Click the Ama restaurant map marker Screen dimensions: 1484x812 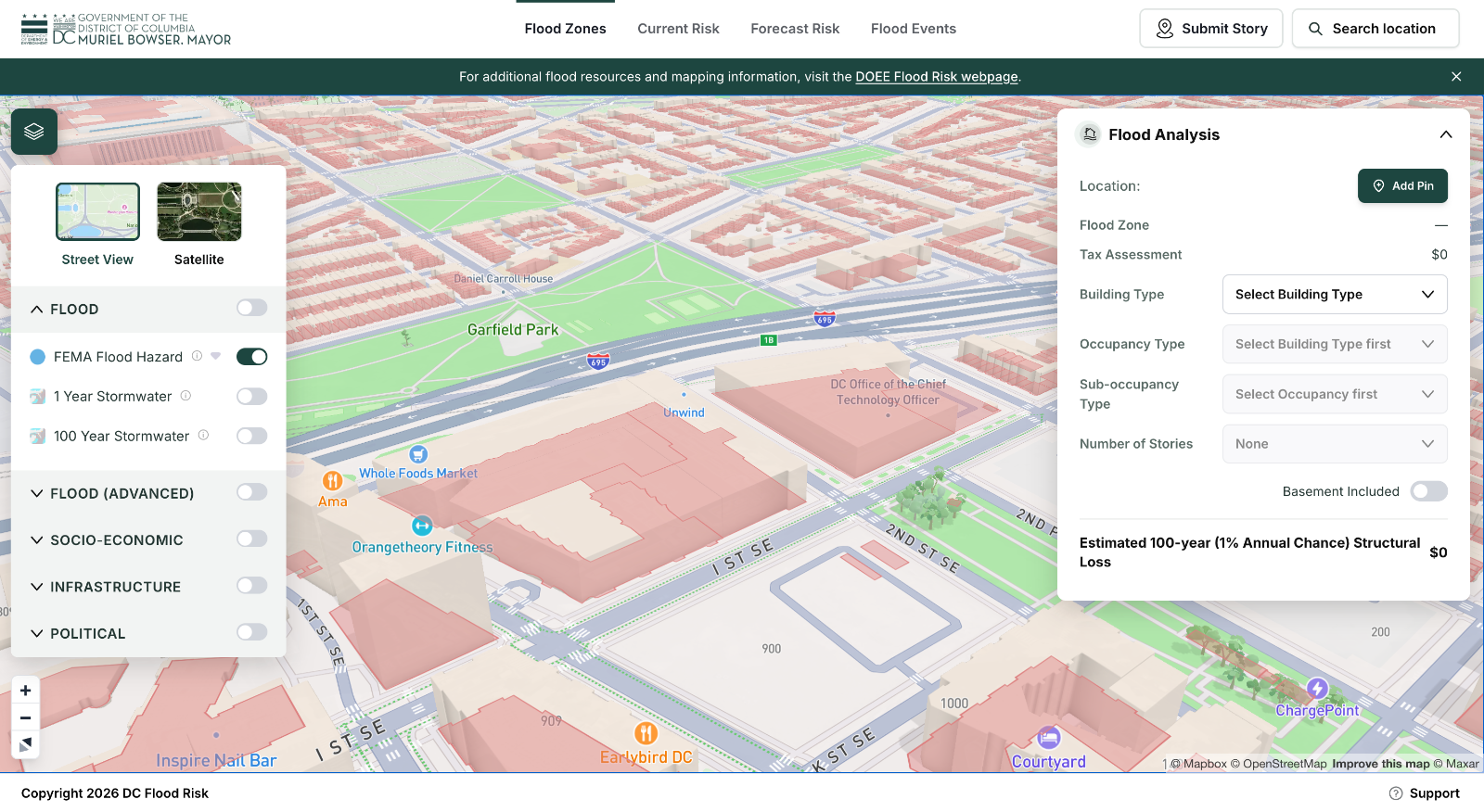[332, 481]
